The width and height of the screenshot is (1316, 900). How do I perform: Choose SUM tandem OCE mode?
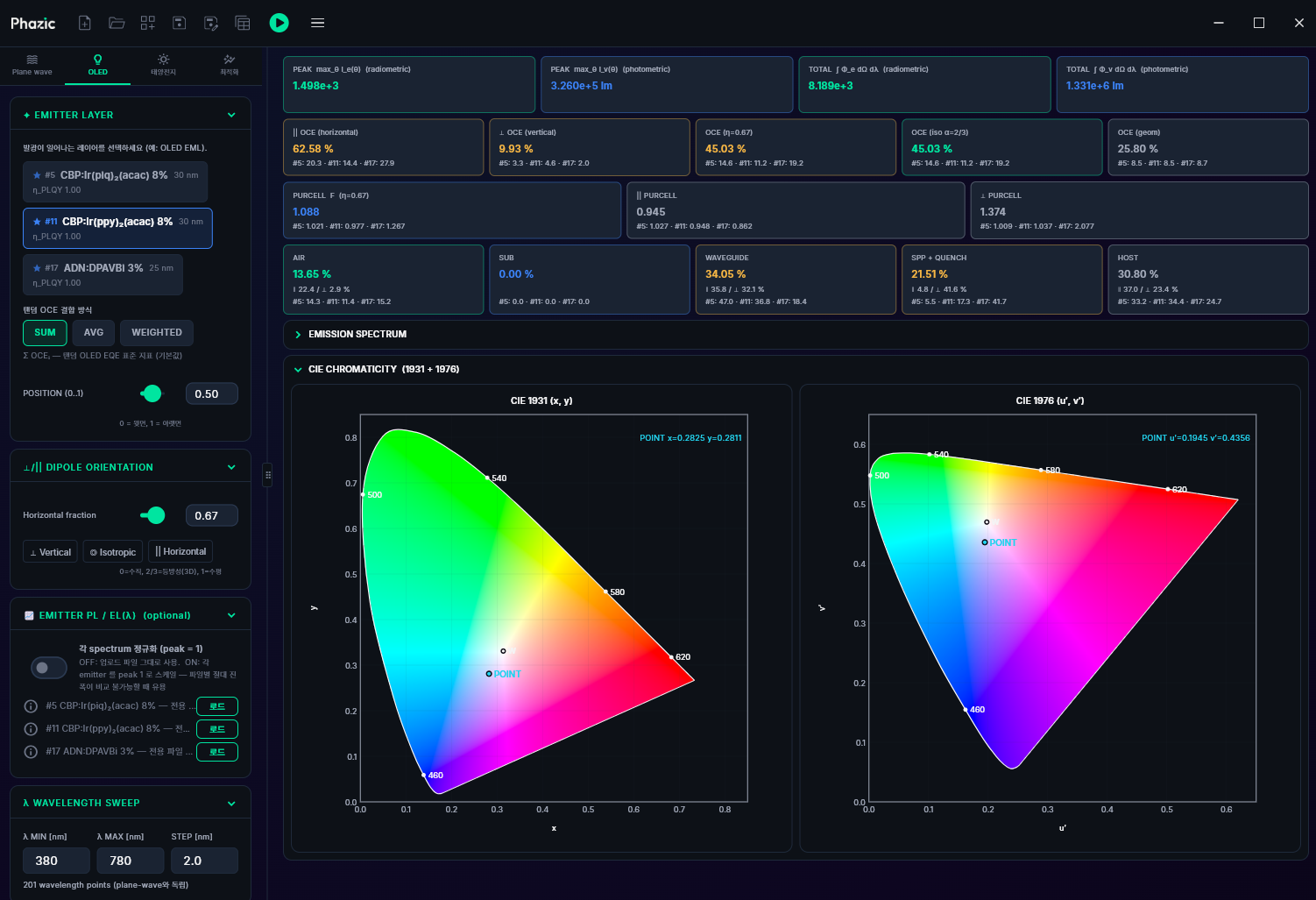46,333
